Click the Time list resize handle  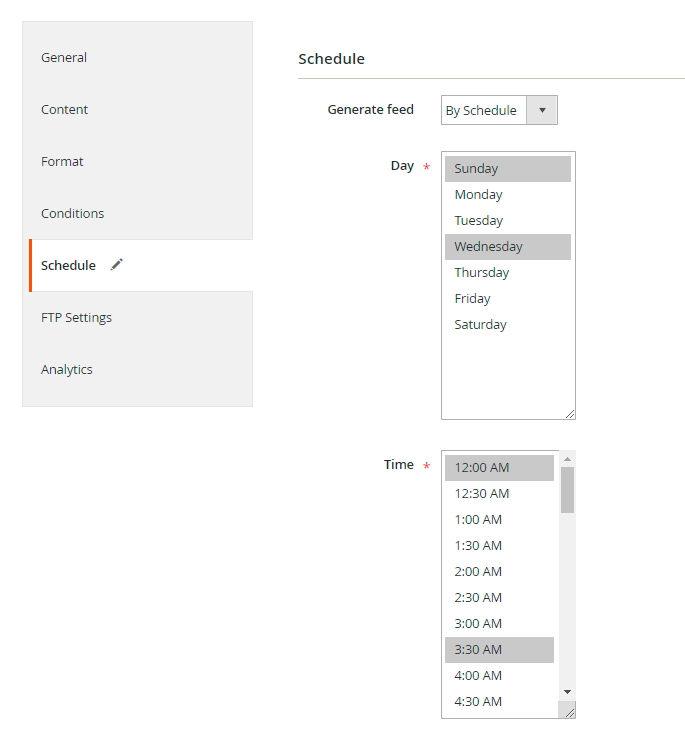tap(568, 711)
